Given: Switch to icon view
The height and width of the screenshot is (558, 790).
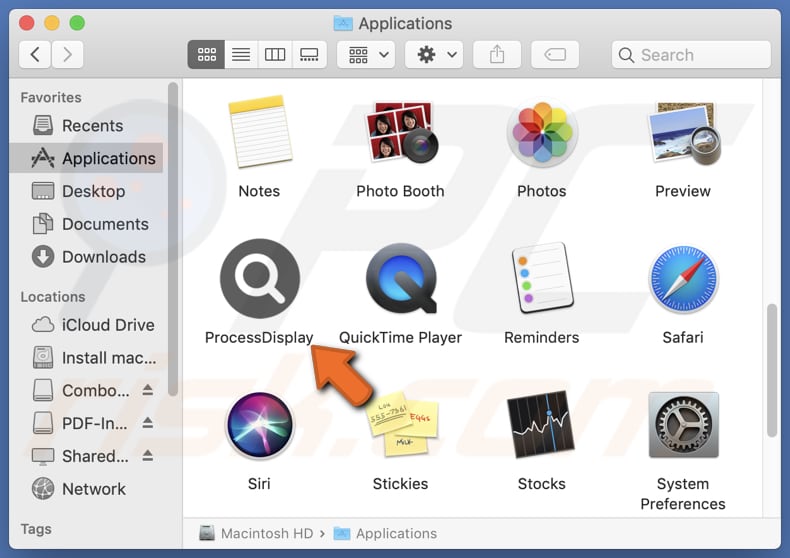Looking at the screenshot, I should click(207, 54).
